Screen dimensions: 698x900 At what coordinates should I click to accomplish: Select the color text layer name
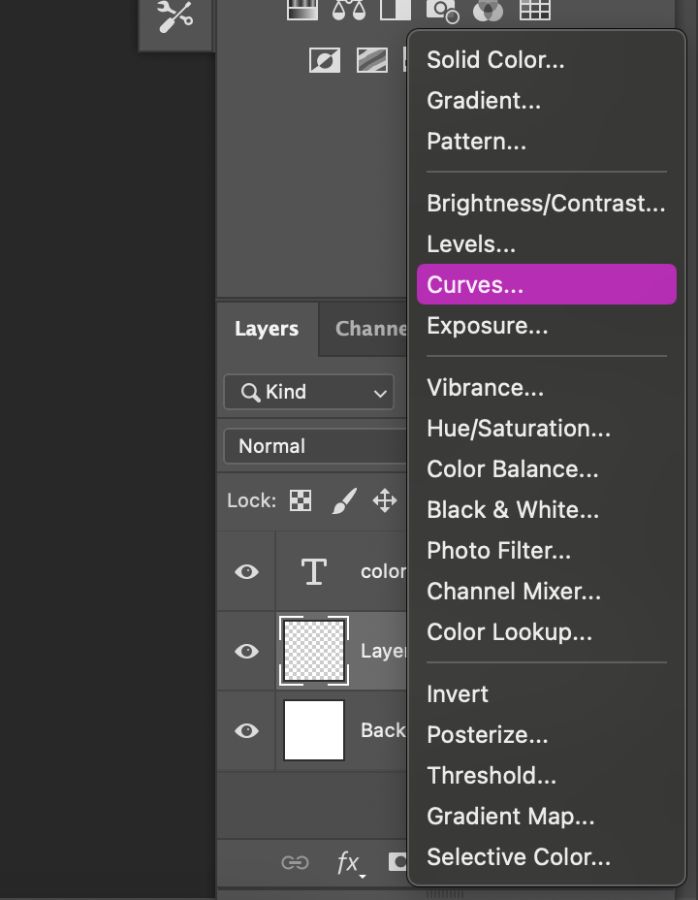point(383,572)
